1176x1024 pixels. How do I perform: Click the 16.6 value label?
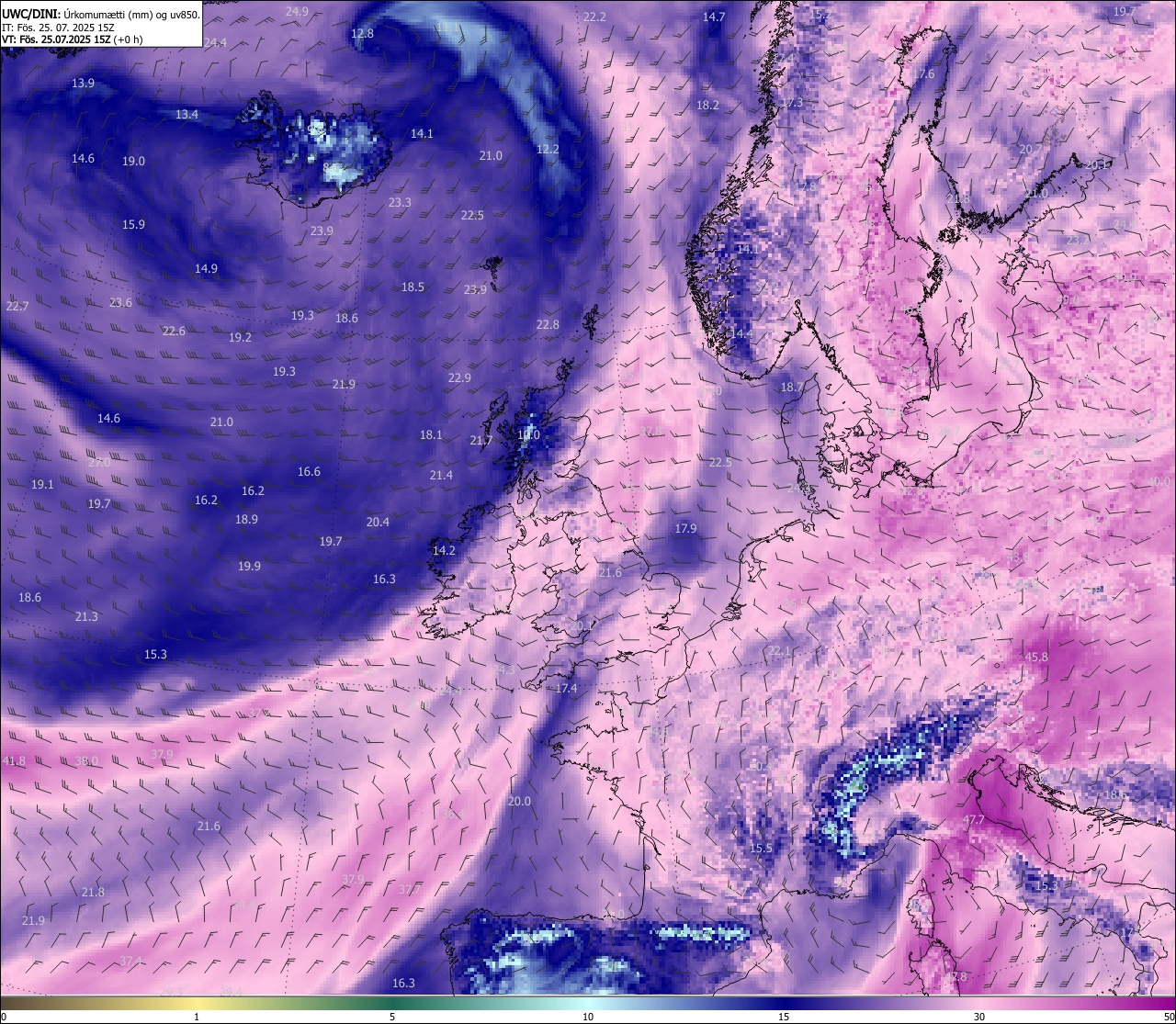(x=309, y=471)
